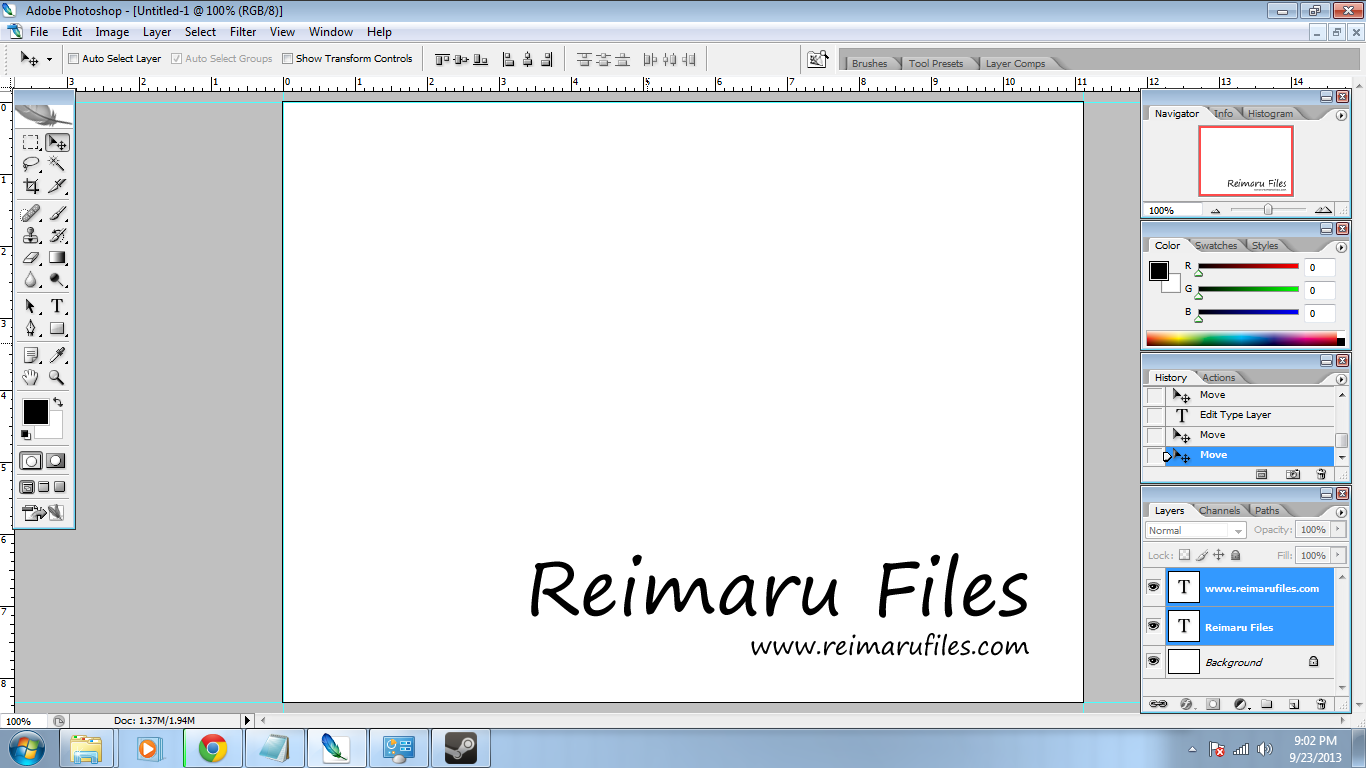Click the foreground color swatch in toolbox
Screen dimensions: 1366x768
pos(35,411)
